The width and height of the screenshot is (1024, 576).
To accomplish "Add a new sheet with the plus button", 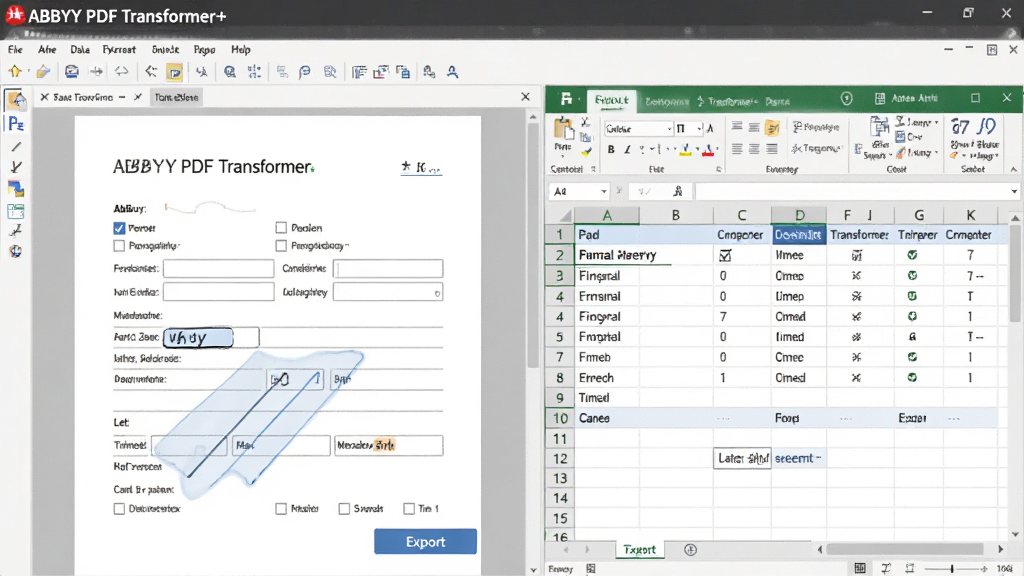I will [x=690, y=550].
